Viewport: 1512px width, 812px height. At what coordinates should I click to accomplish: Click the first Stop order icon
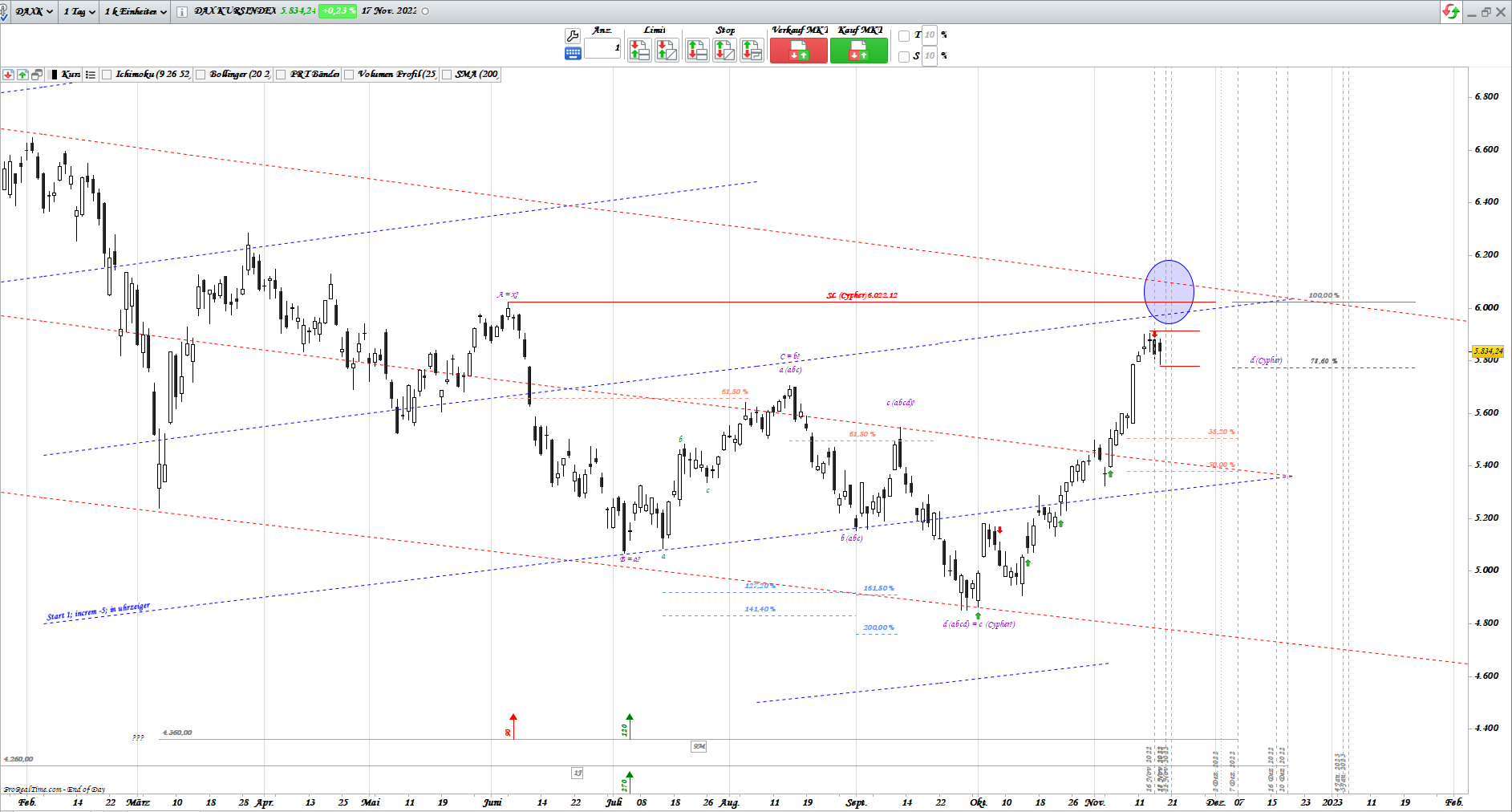pyautogui.click(x=697, y=51)
